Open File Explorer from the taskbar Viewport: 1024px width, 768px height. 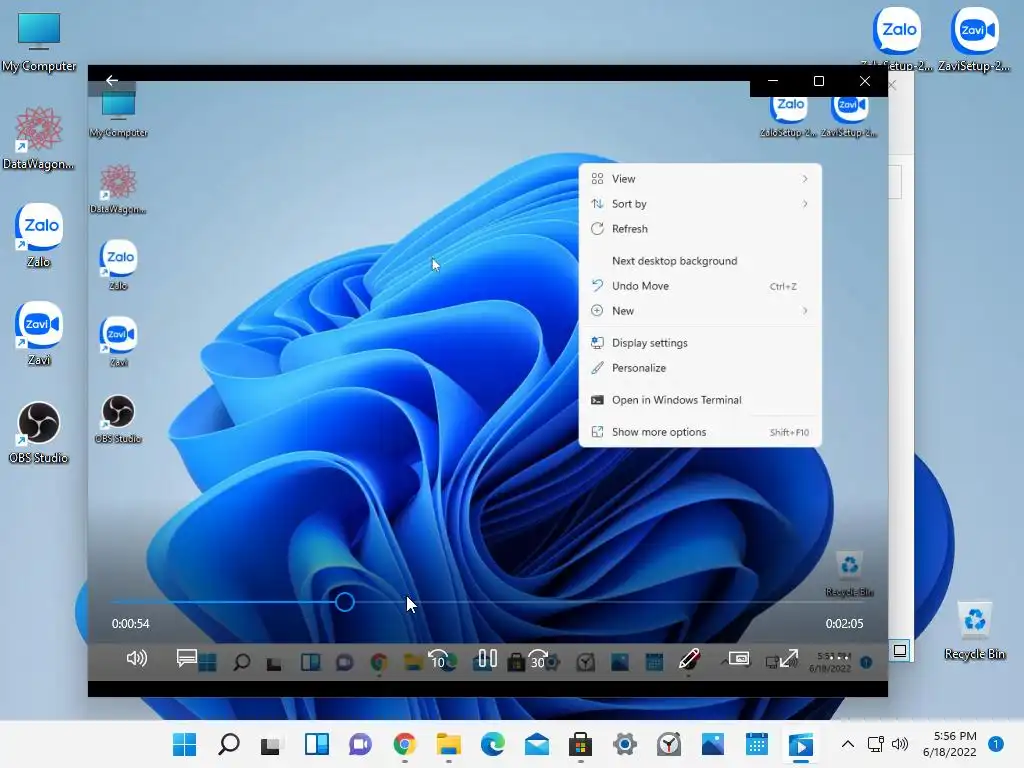click(x=449, y=744)
